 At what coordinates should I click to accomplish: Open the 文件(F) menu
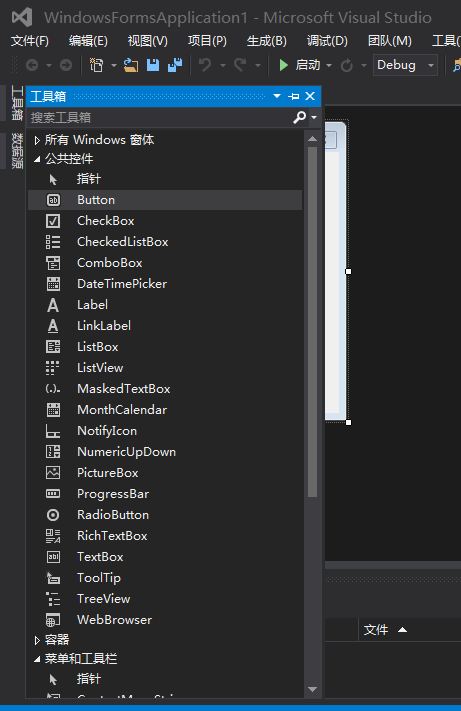(29, 41)
